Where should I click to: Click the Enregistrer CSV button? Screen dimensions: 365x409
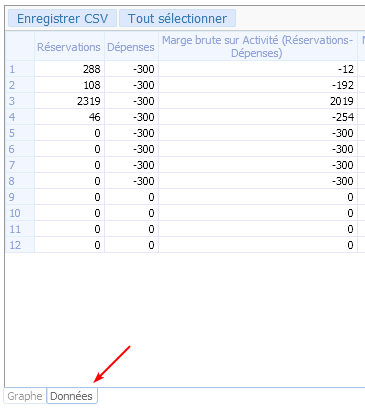(62, 19)
